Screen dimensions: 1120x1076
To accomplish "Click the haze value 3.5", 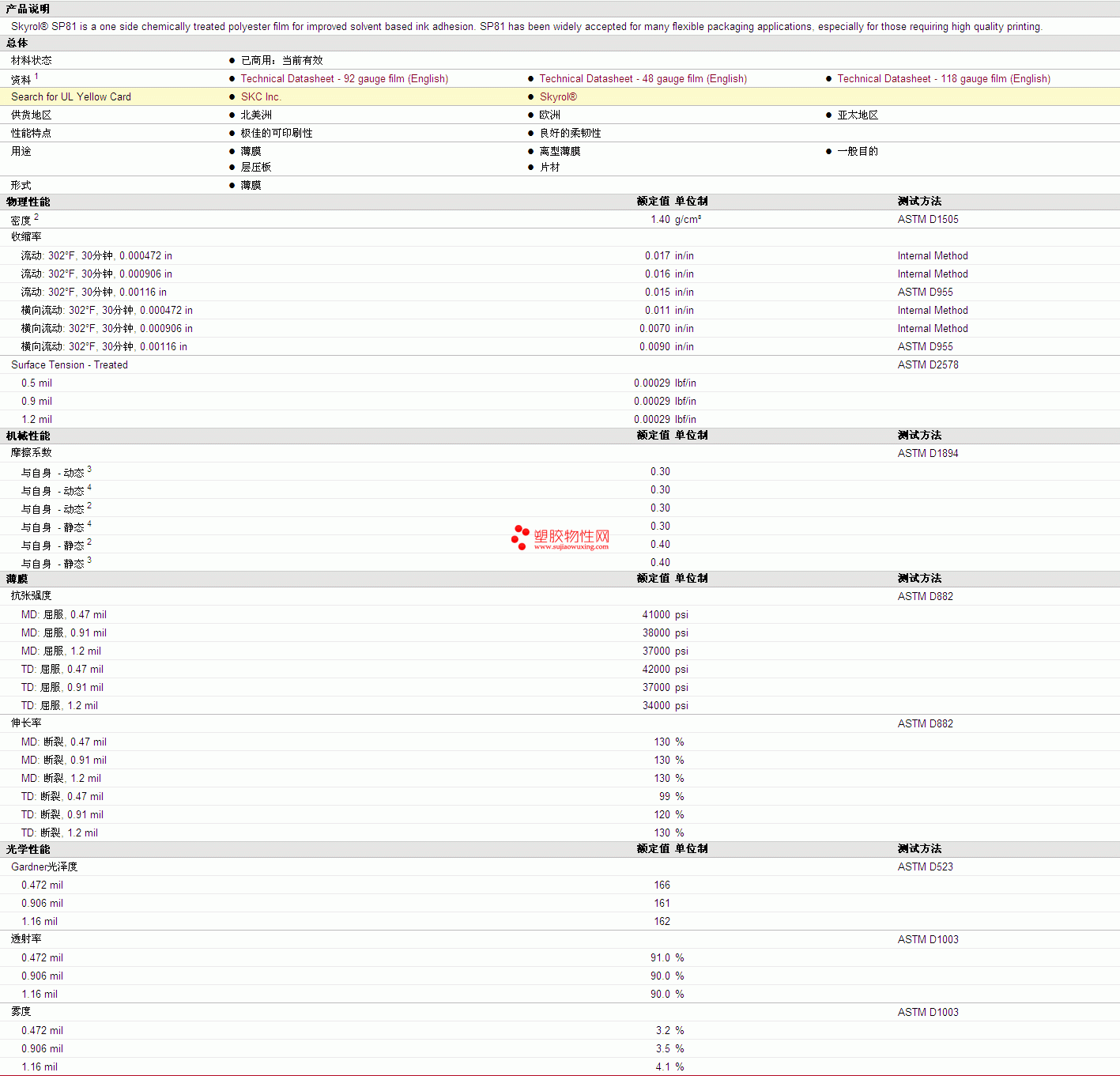I will click(x=662, y=1048).
